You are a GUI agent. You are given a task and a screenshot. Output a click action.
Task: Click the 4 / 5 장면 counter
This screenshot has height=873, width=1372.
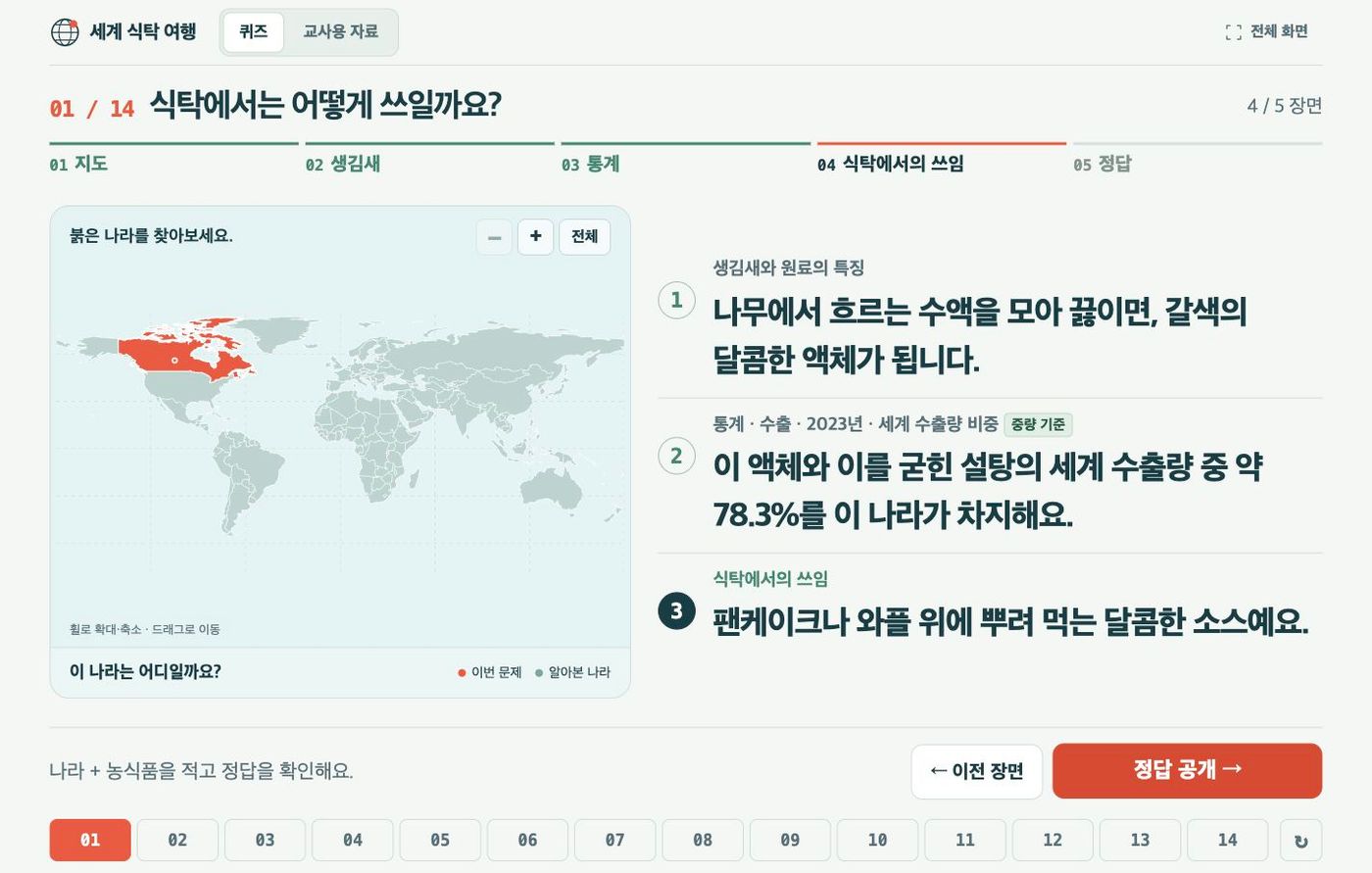point(1285,106)
